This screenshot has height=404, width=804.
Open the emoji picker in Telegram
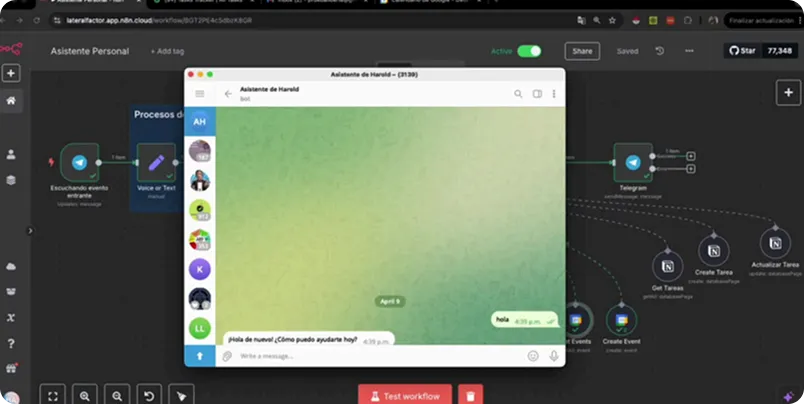[x=533, y=356]
